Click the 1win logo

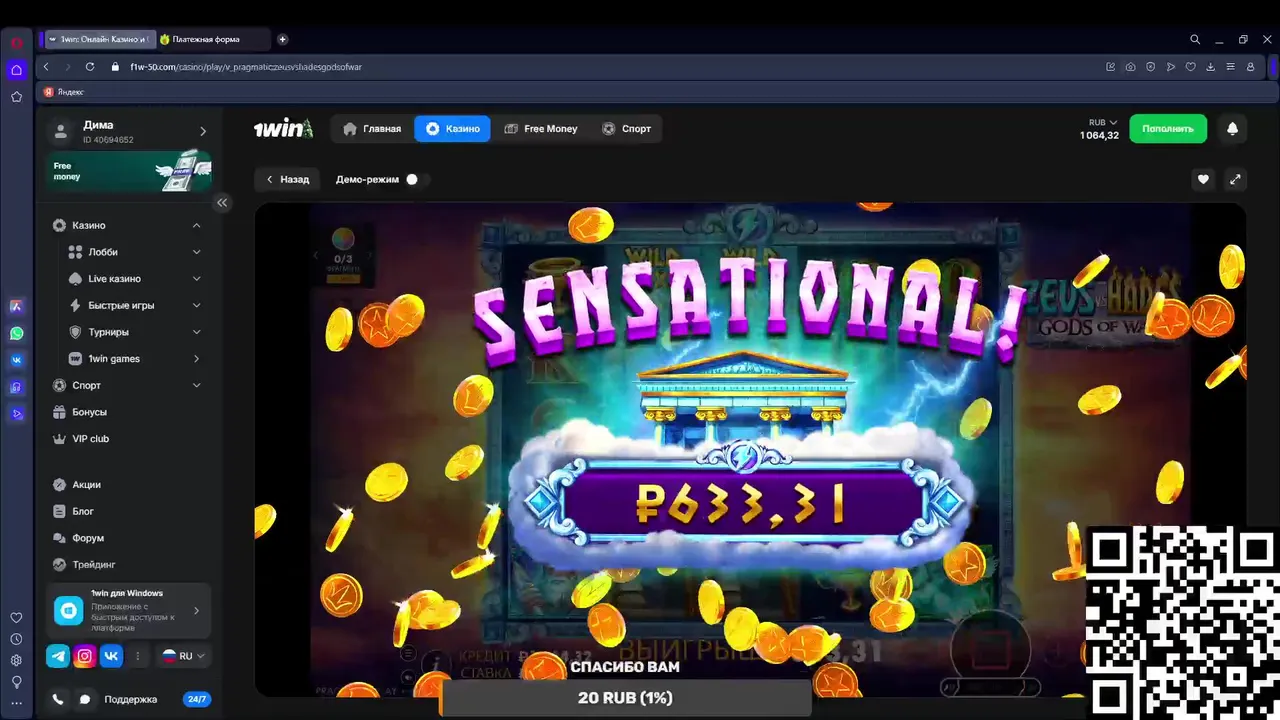(283, 129)
